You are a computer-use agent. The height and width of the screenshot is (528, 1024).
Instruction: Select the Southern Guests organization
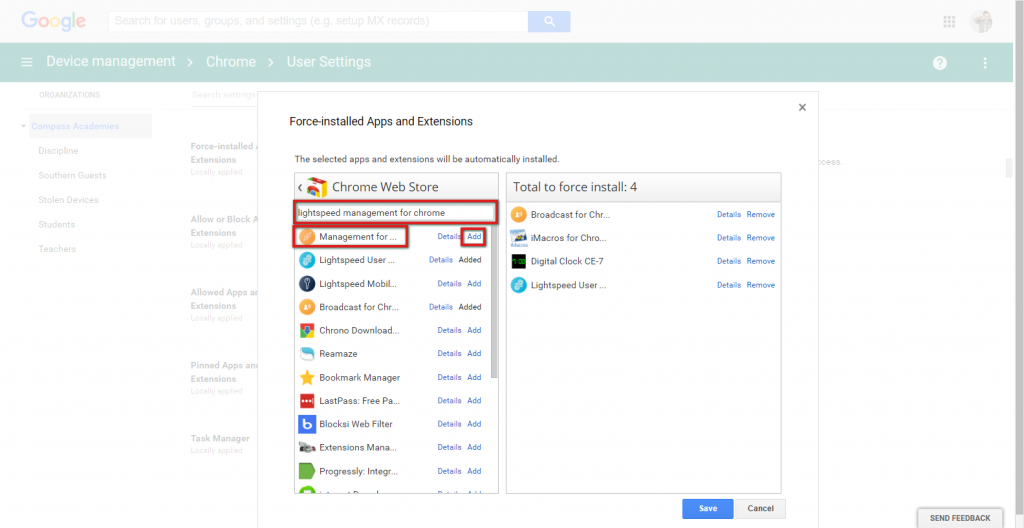click(72, 175)
